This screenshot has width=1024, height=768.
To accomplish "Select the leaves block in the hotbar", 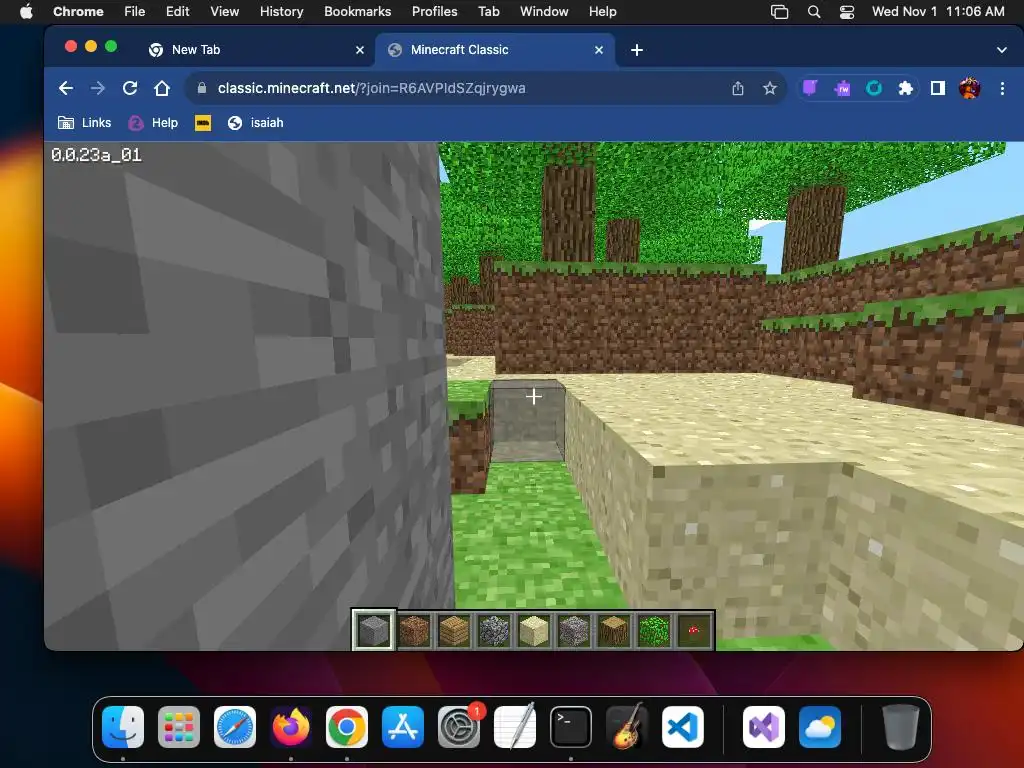I will (653, 630).
